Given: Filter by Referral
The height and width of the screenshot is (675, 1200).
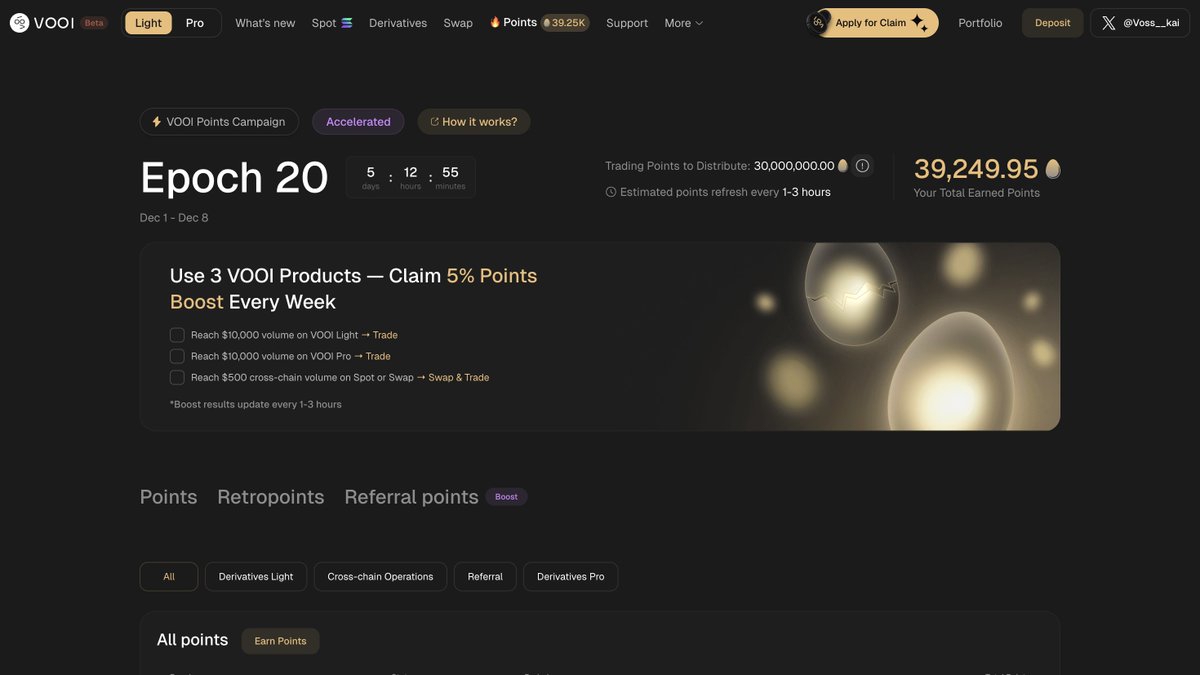Looking at the screenshot, I should pyautogui.click(x=485, y=577).
